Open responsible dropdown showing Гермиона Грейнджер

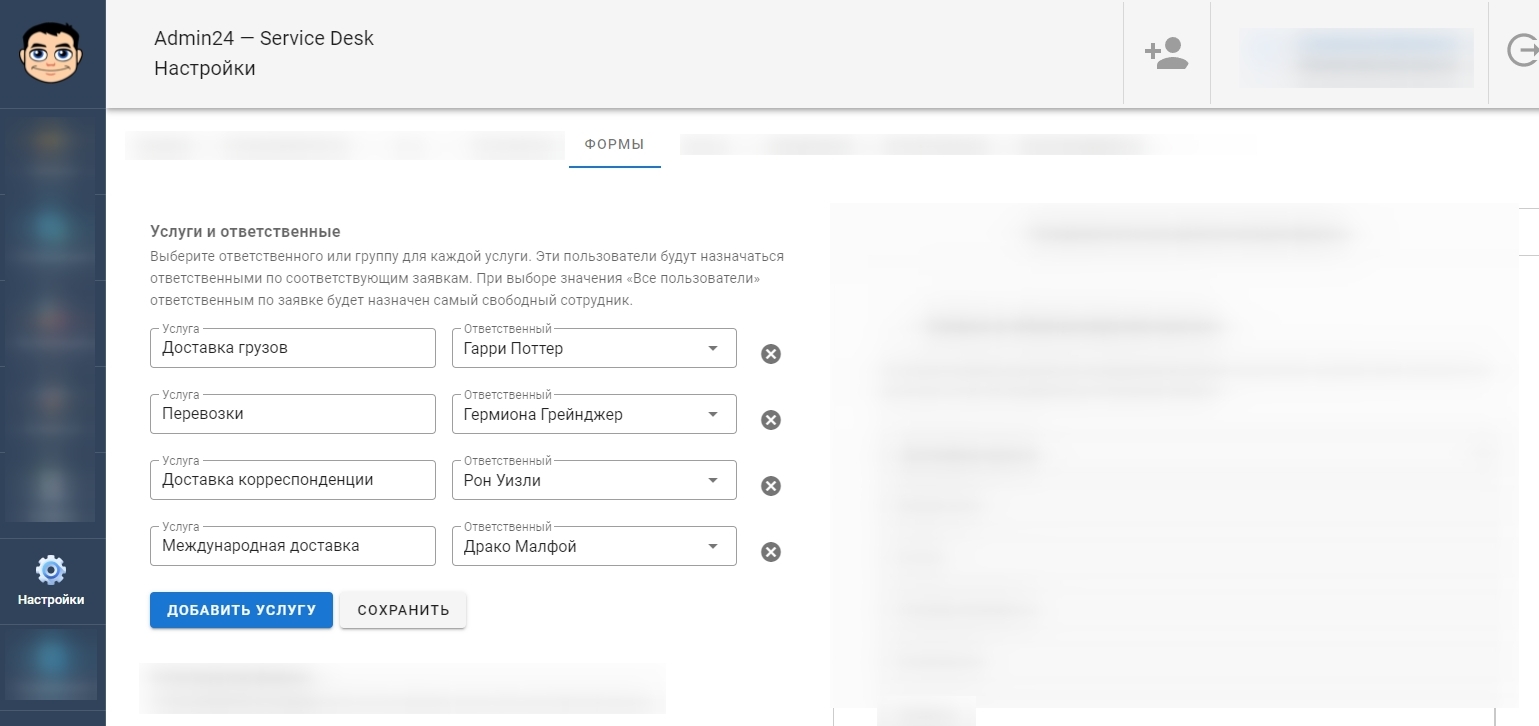coord(594,414)
